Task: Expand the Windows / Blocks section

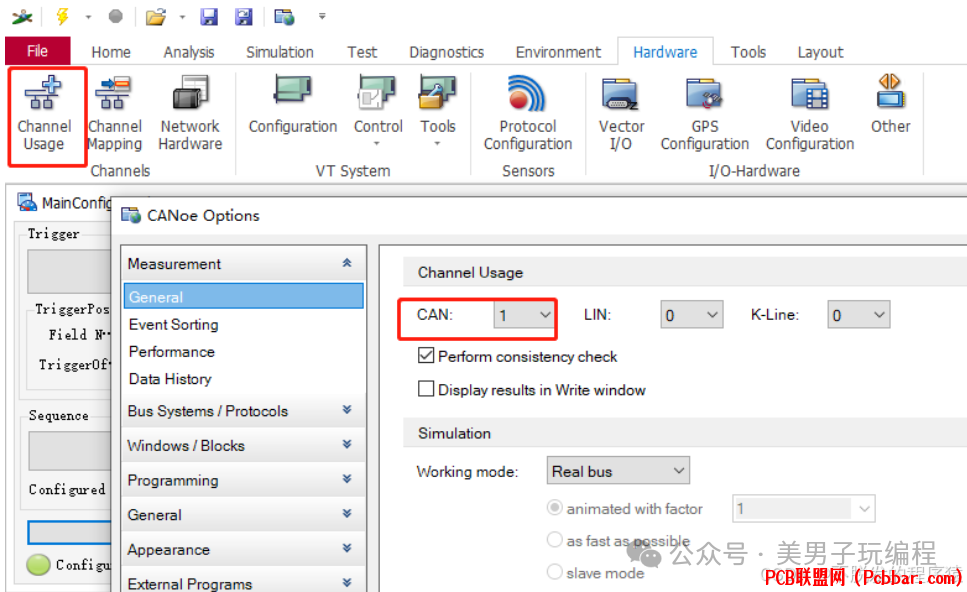Action: (347, 445)
